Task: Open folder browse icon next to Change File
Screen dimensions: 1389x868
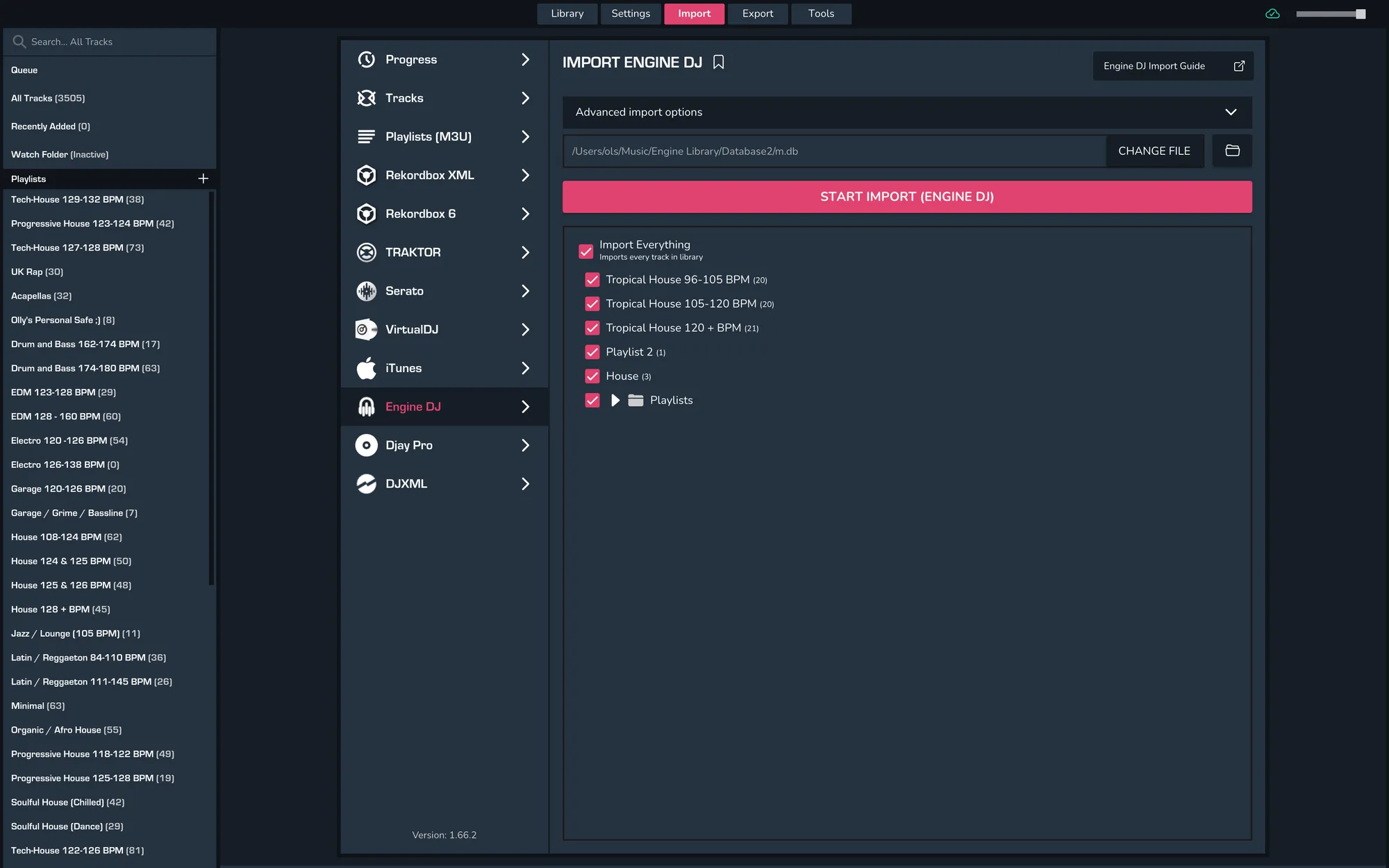Action: coord(1232,151)
